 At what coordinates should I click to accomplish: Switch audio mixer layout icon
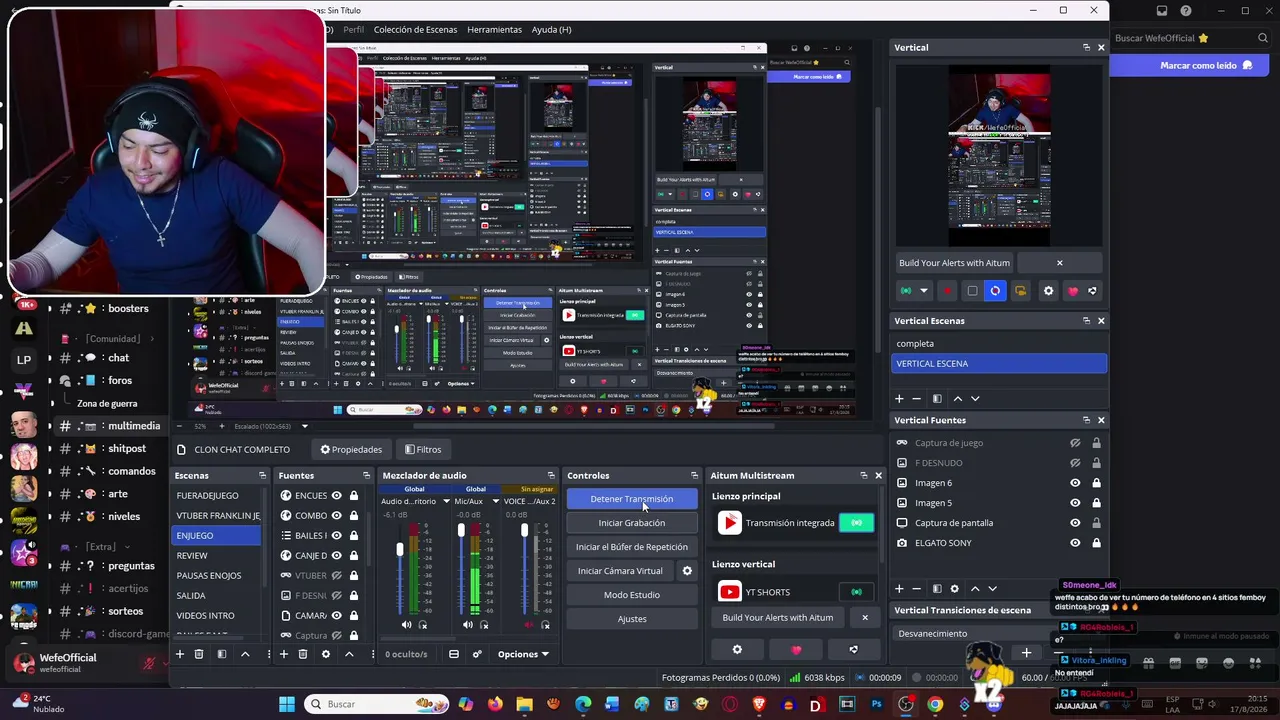tap(454, 654)
